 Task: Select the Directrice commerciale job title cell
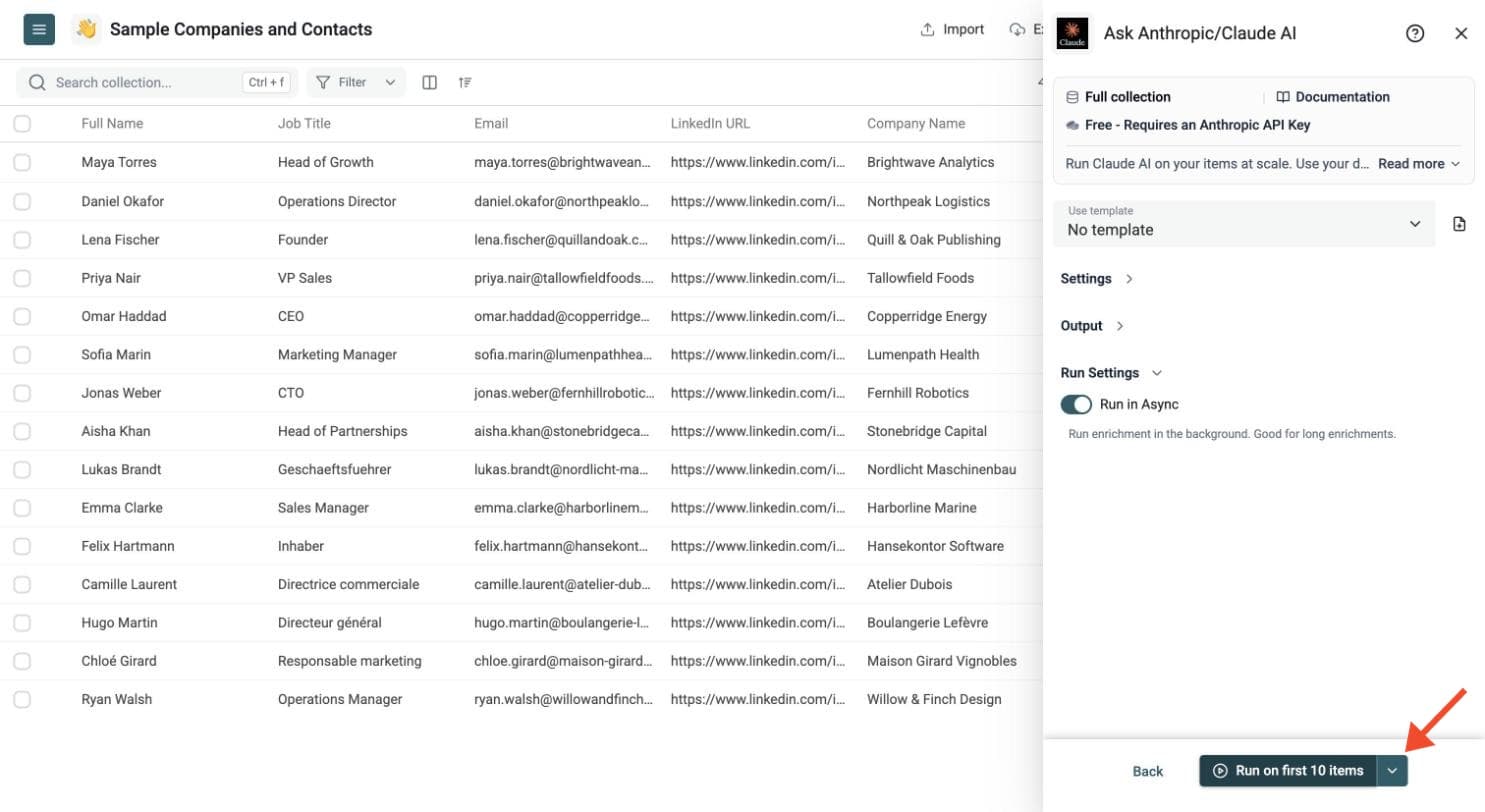coord(349,585)
